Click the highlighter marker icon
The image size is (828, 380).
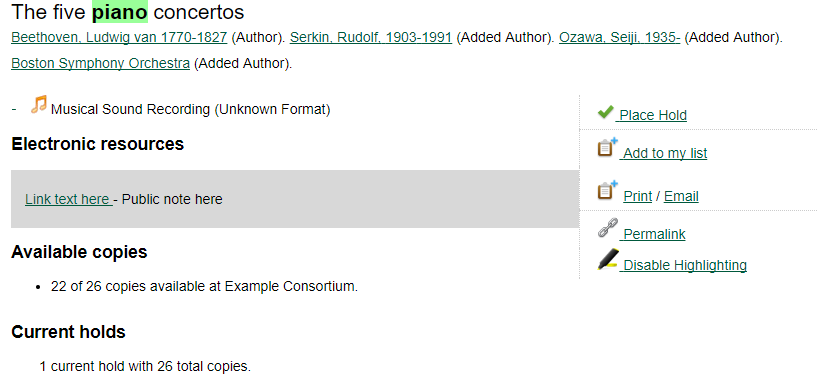coord(608,259)
